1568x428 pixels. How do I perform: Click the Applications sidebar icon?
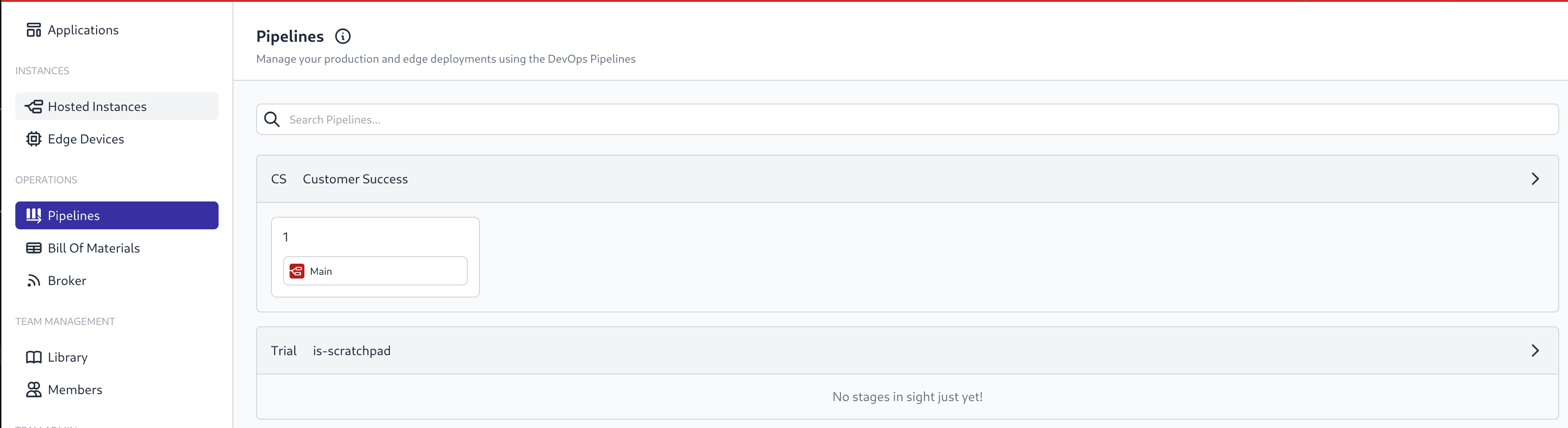(33, 30)
